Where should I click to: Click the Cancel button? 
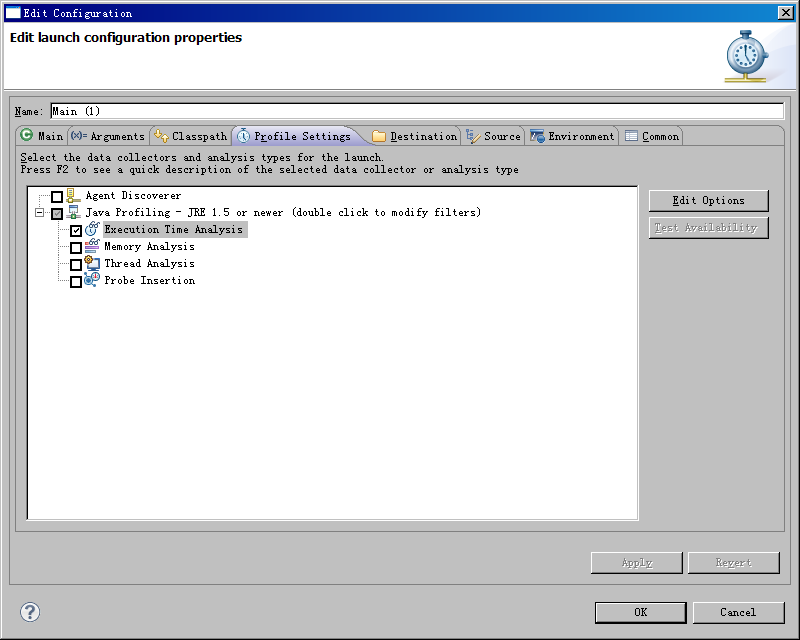[x=738, y=612]
